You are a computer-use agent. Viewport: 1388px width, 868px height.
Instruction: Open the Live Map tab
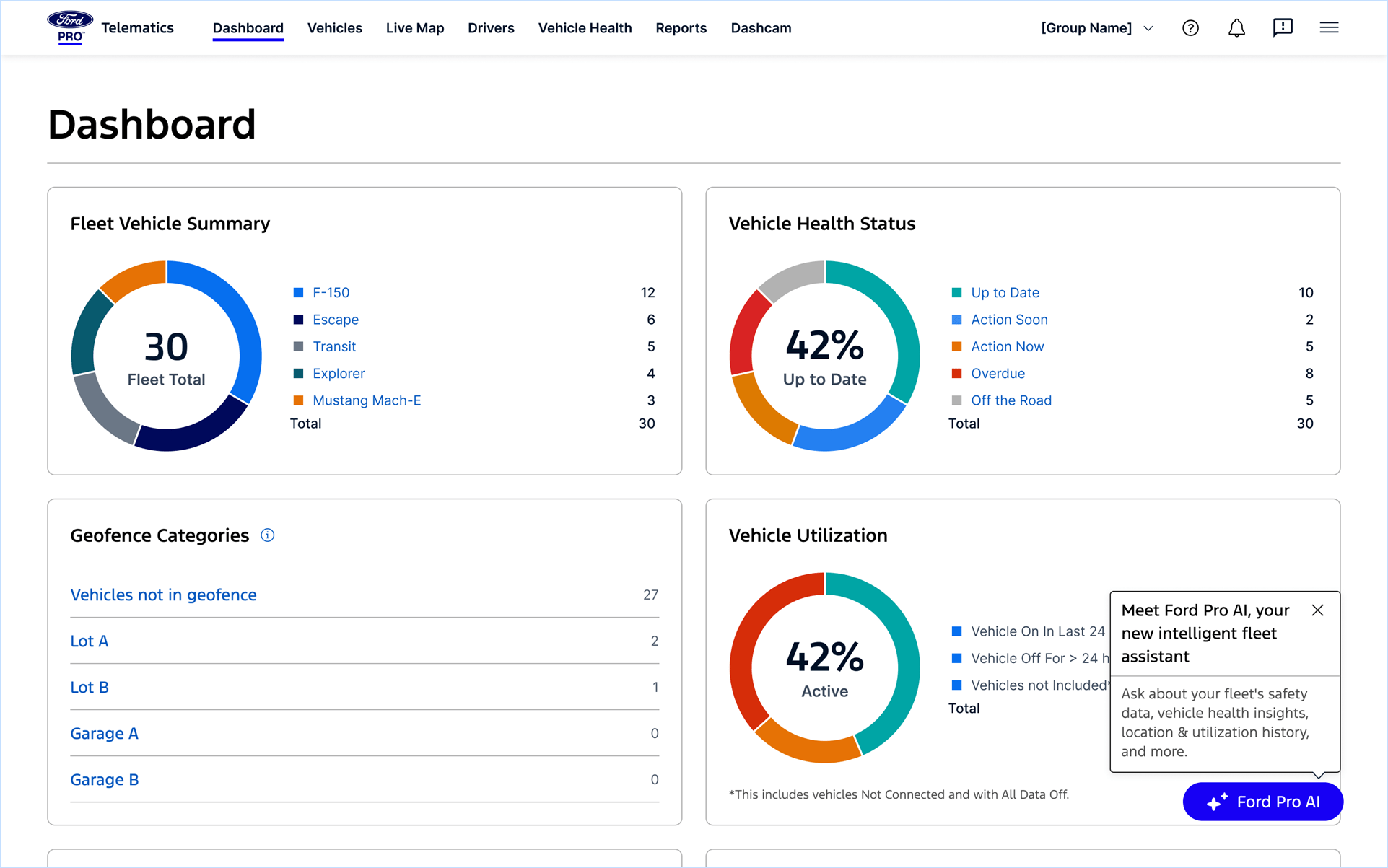coord(414,28)
